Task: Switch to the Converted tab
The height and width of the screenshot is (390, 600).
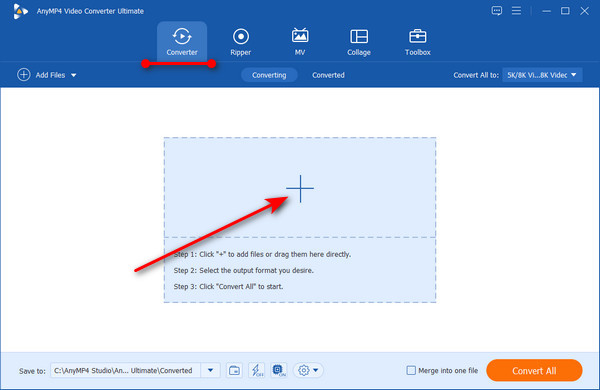Action: [328, 75]
